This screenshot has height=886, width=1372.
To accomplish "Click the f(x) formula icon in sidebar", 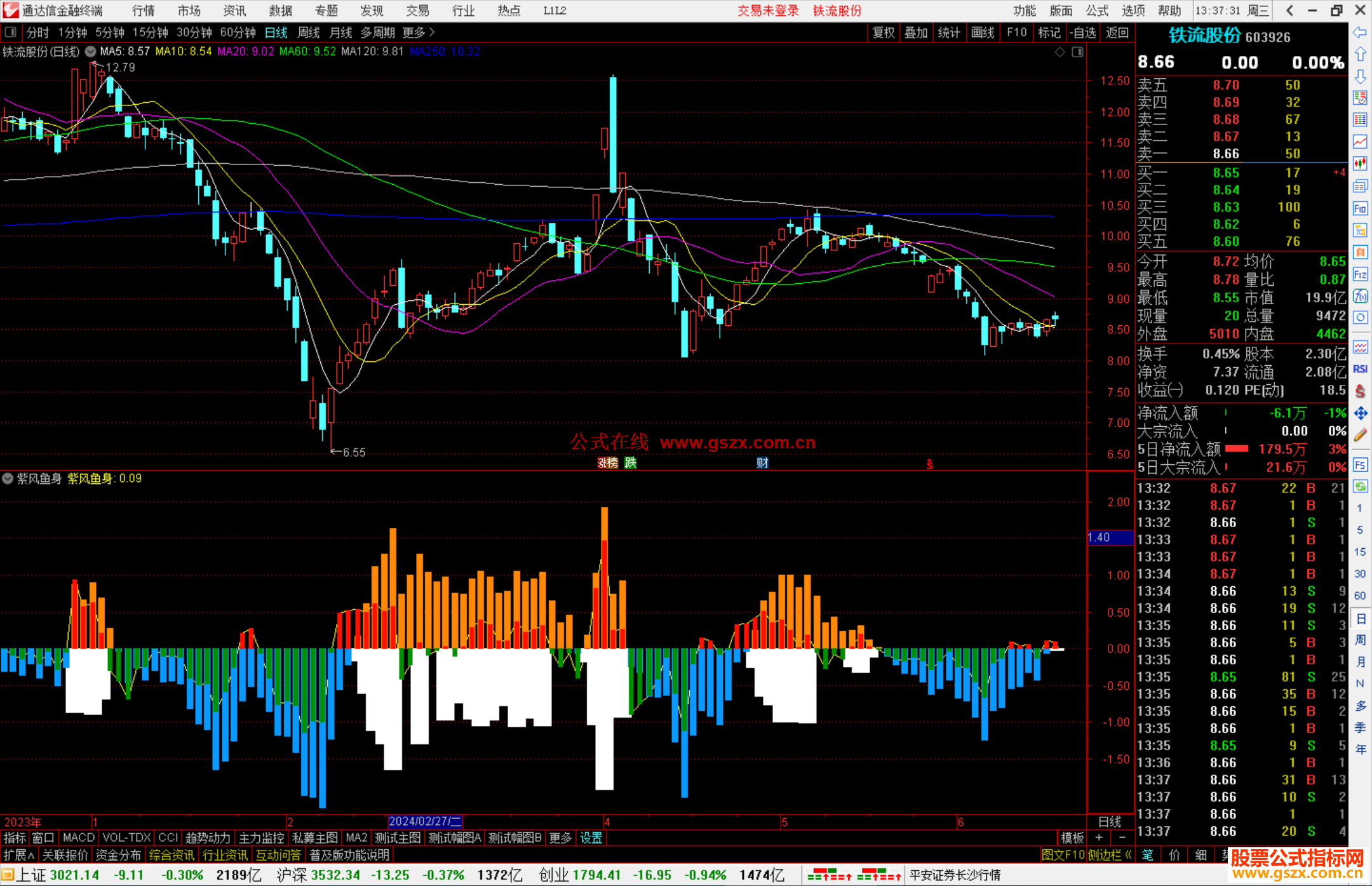I will tap(1360, 296).
